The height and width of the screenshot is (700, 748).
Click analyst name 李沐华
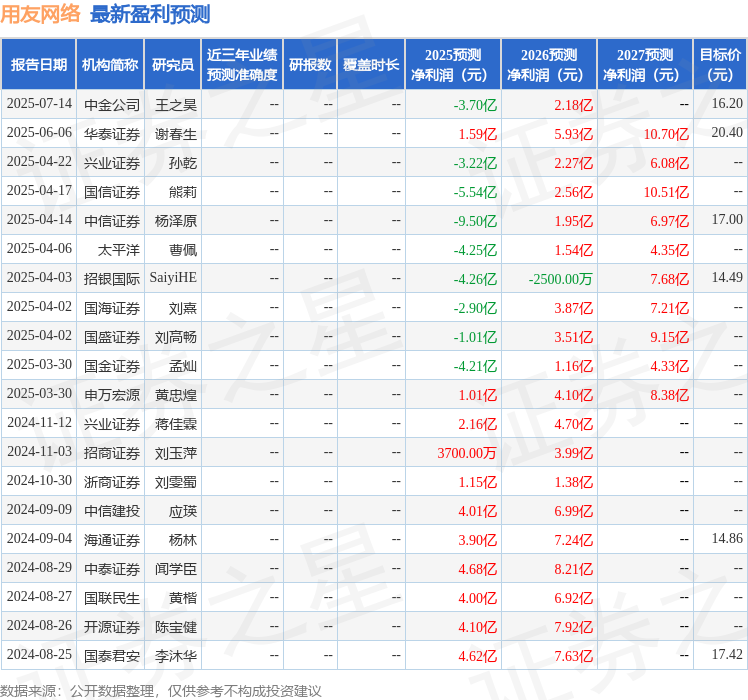pyautogui.click(x=176, y=656)
